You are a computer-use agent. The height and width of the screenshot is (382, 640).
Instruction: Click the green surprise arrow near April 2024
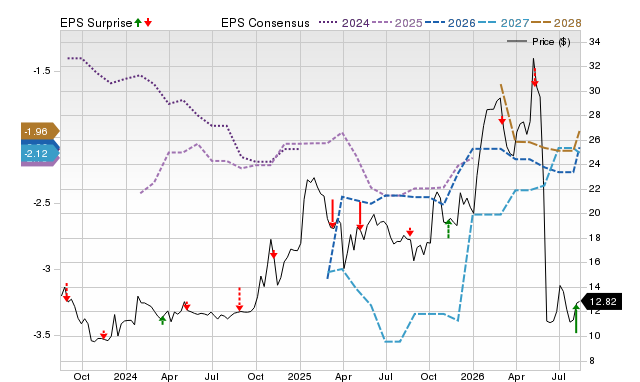tap(162, 320)
